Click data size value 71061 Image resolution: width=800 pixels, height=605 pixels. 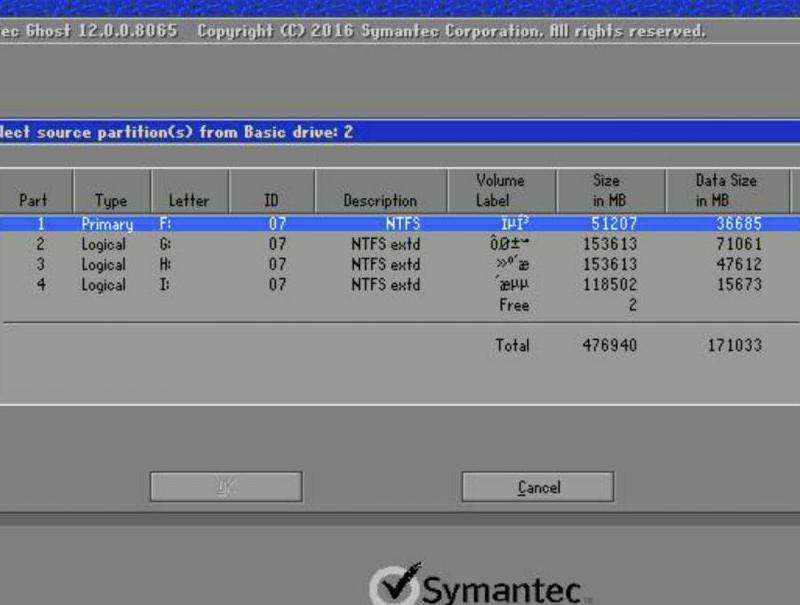739,244
